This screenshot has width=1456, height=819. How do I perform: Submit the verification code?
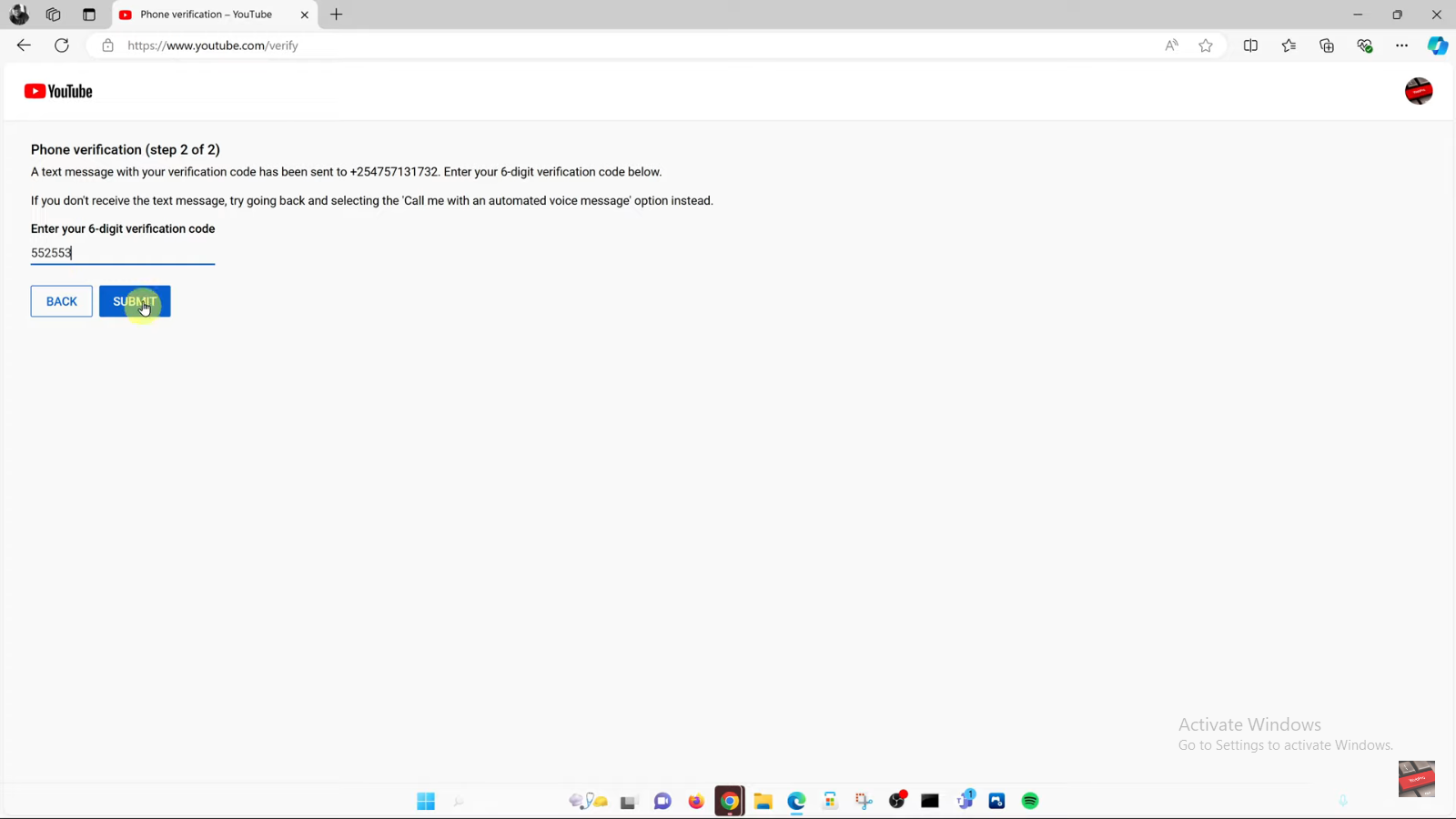(135, 301)
